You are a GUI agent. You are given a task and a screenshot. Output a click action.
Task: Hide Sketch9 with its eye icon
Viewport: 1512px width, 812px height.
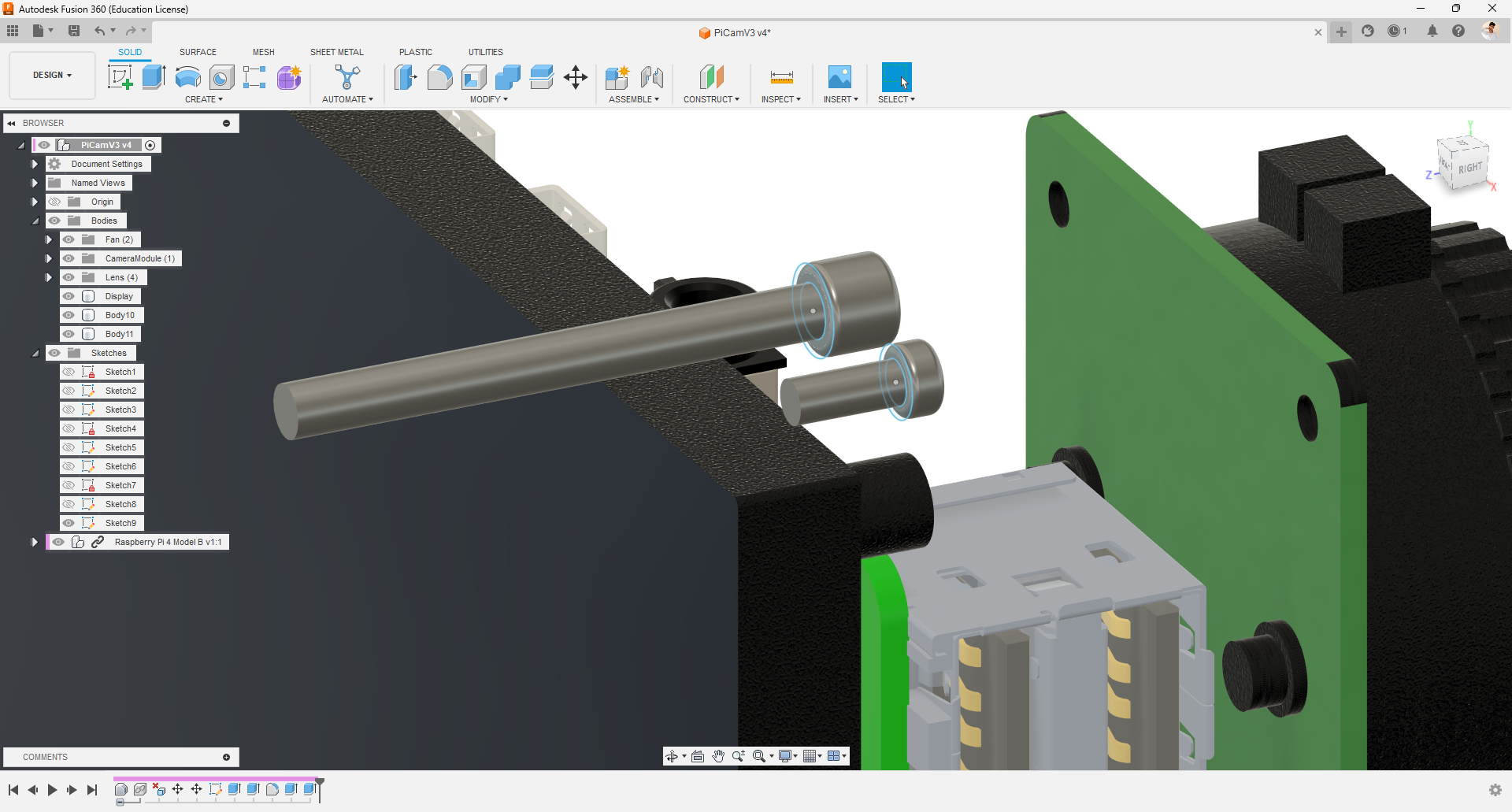click(69, 523)
